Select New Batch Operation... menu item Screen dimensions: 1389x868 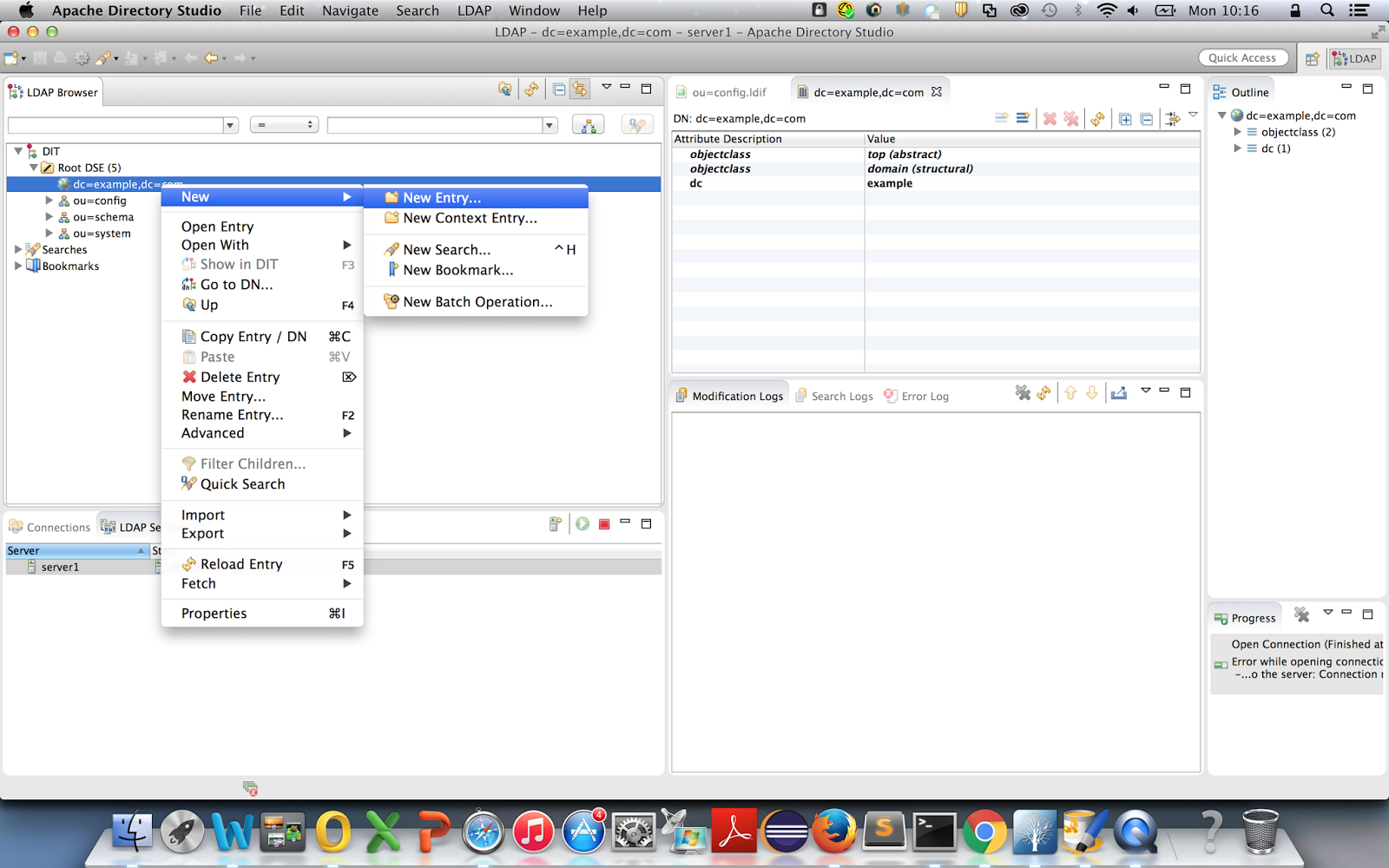(476, 302)
